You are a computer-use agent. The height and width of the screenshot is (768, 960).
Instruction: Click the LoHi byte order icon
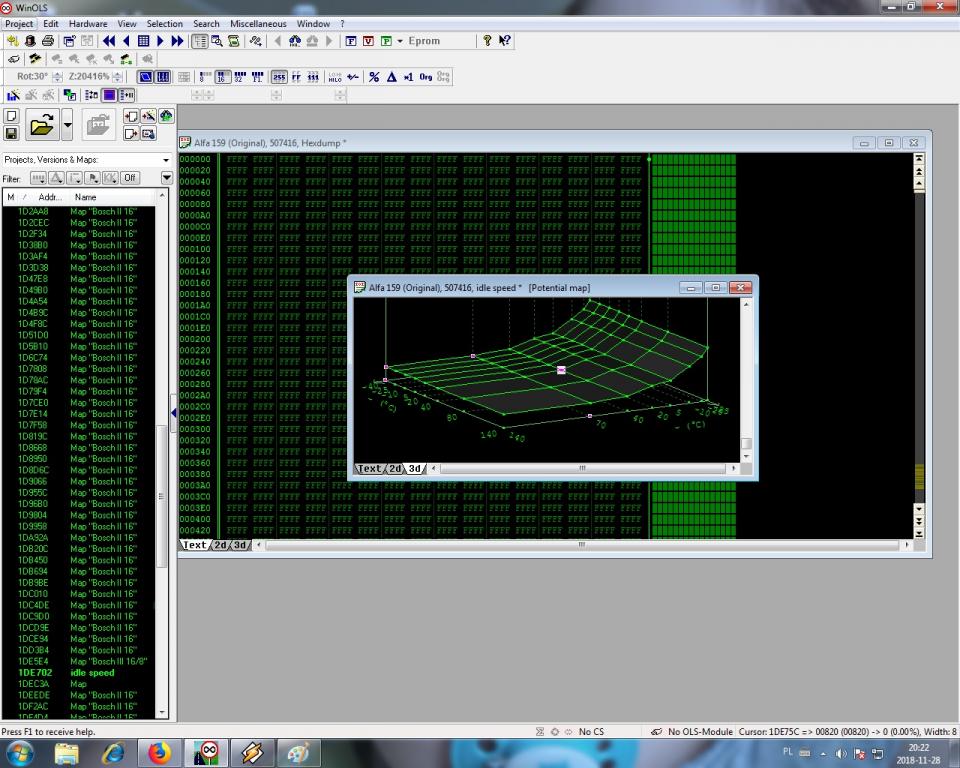(335, 77)
